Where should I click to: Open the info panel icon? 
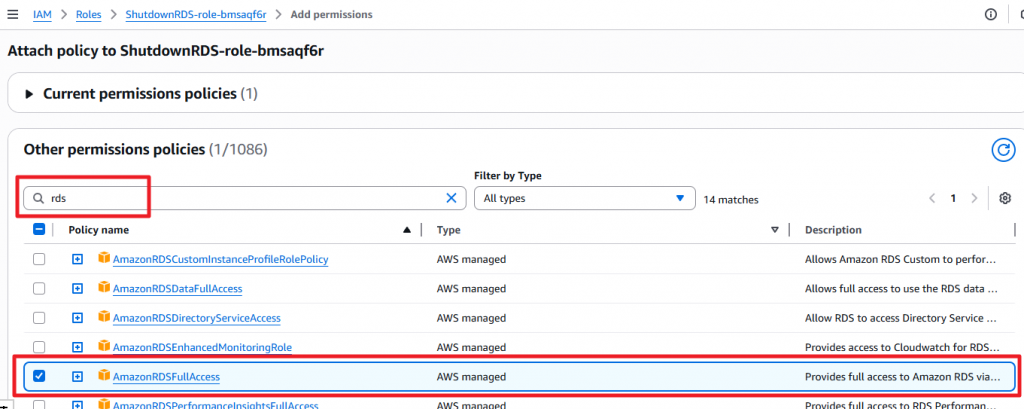[990, 14]
